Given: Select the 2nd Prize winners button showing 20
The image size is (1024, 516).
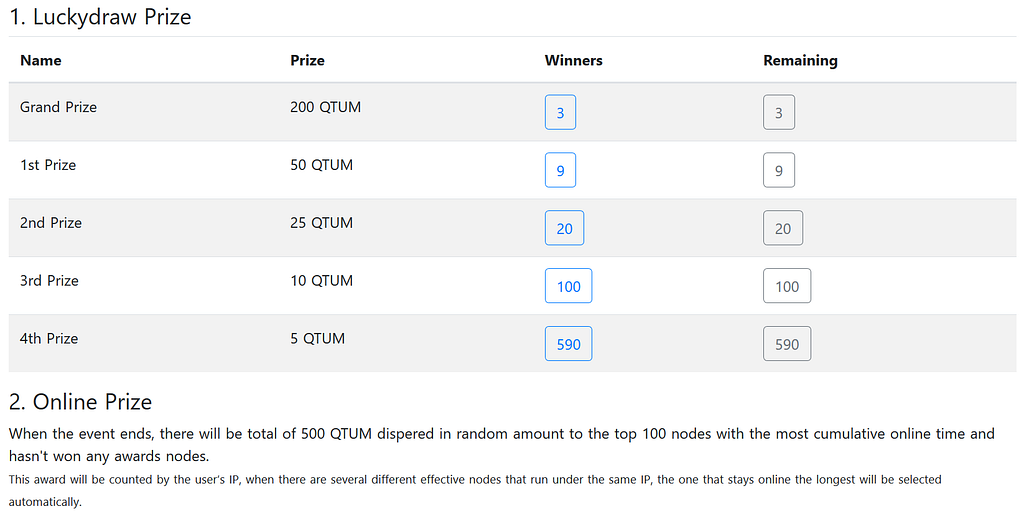Looking at the screenshot, I should click(x=564, y=228).
